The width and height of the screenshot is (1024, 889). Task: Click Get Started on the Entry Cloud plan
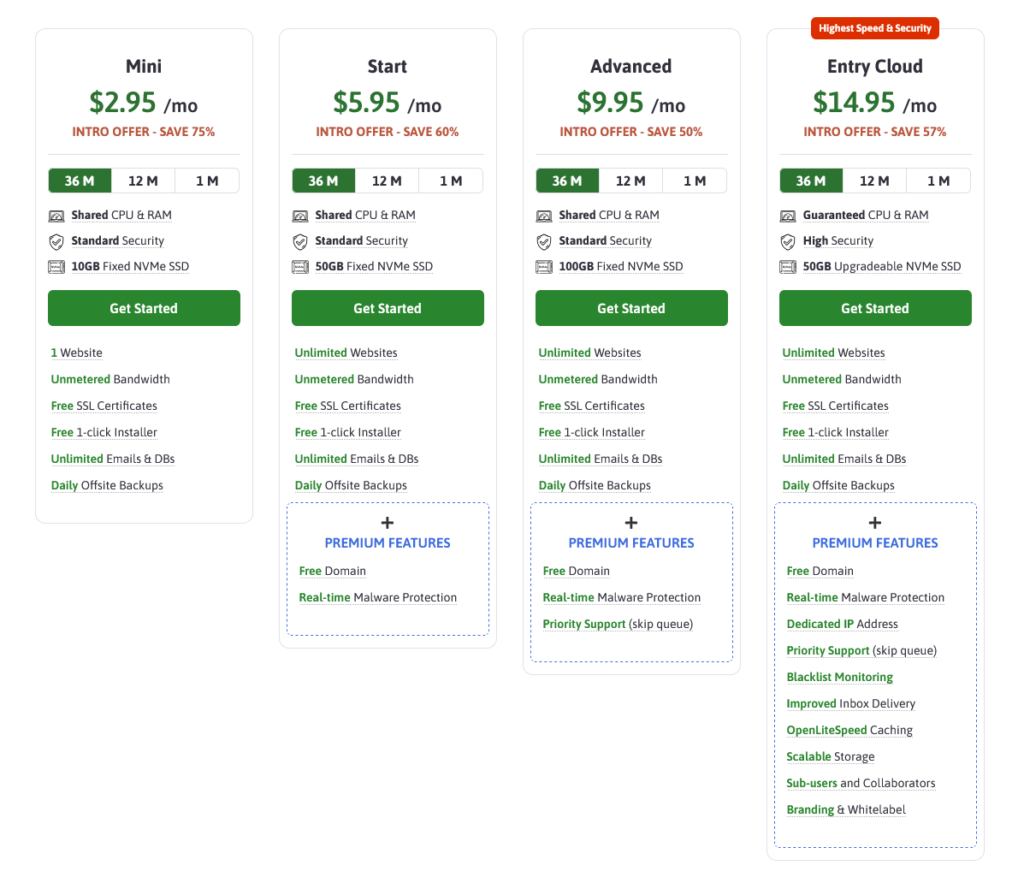click(x=874, y=308)
